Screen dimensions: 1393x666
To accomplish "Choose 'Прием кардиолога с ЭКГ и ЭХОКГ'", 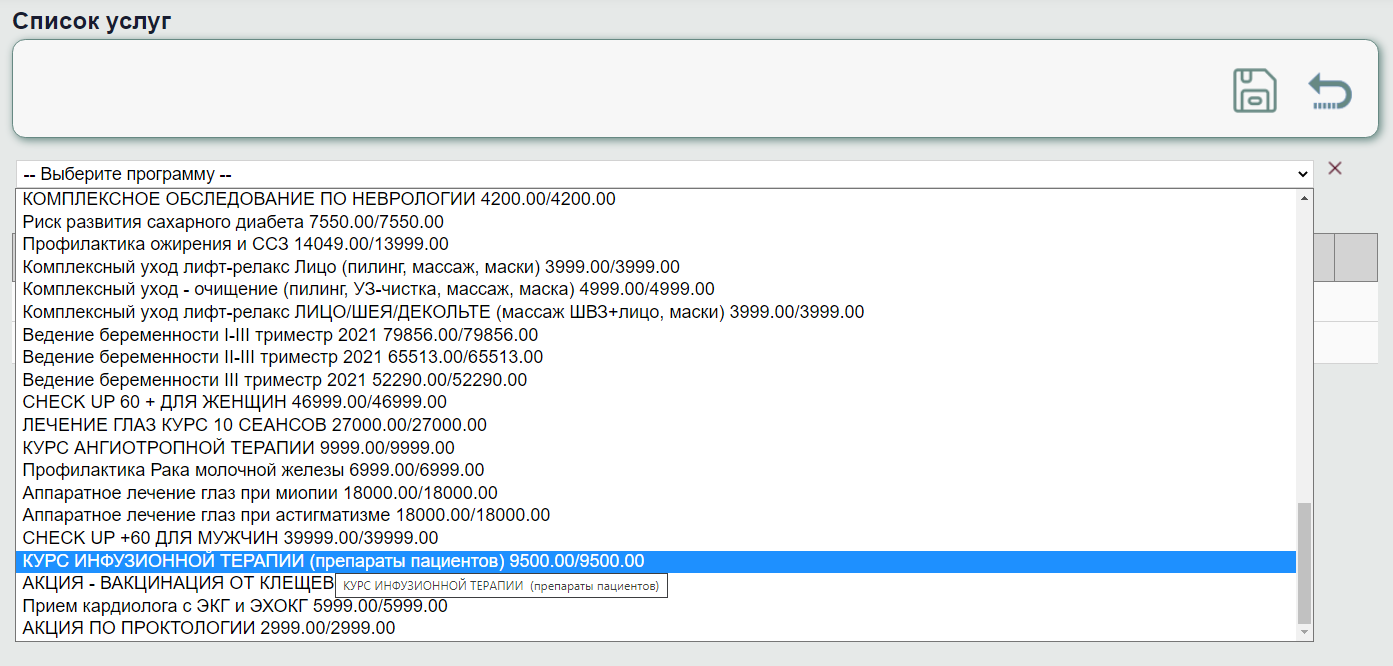I will pos(234,606).
